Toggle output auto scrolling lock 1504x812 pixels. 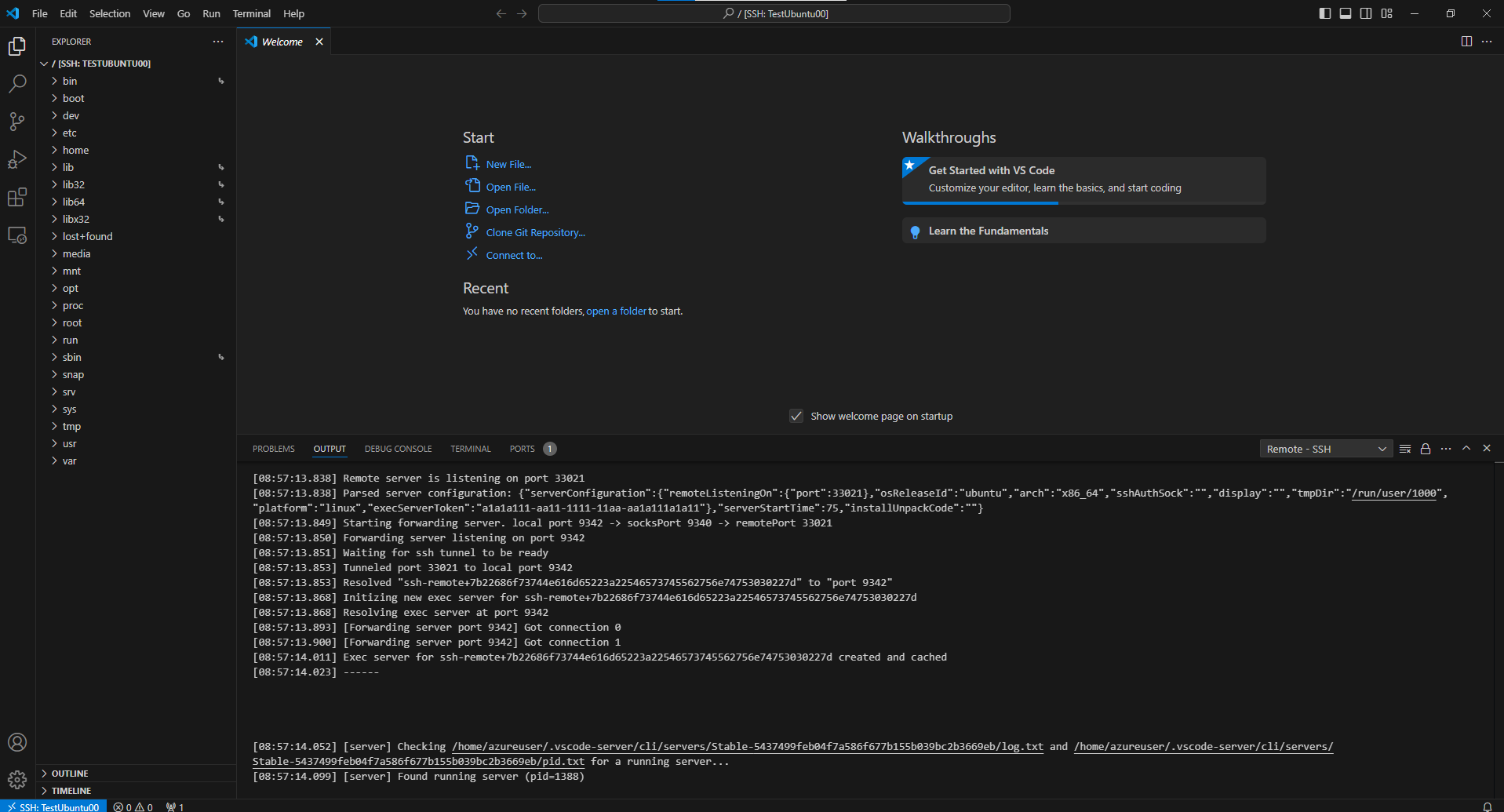pos(1426,449)
